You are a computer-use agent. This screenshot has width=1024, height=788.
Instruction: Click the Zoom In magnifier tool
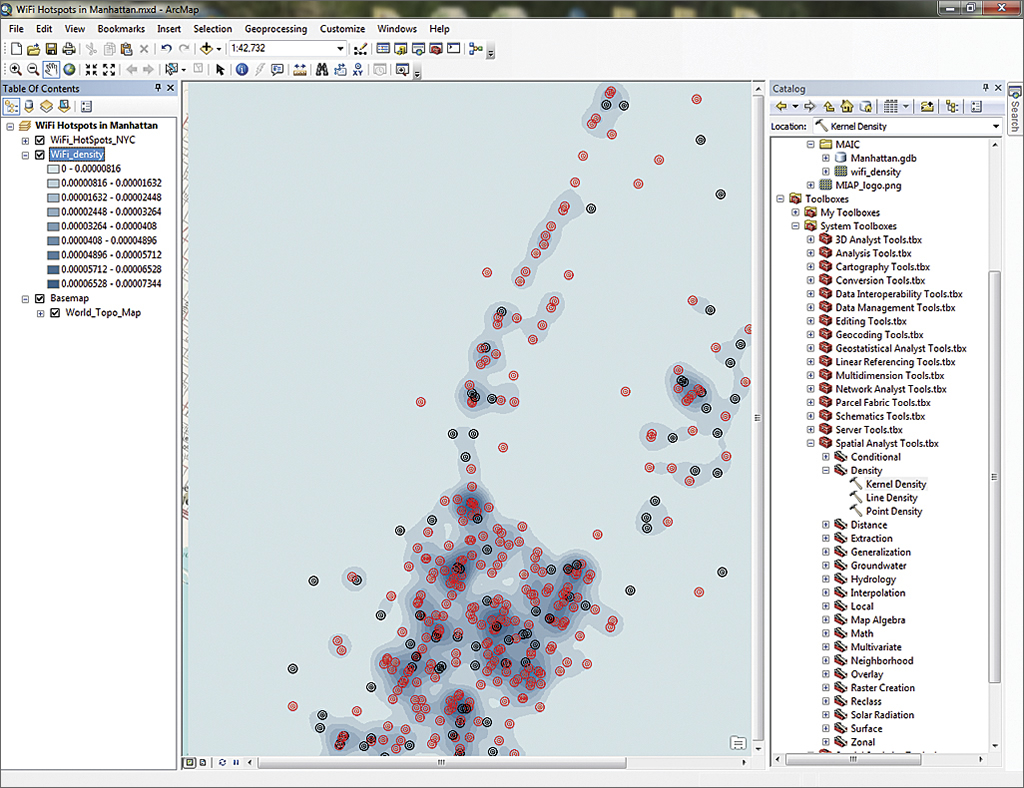[15, 69]
